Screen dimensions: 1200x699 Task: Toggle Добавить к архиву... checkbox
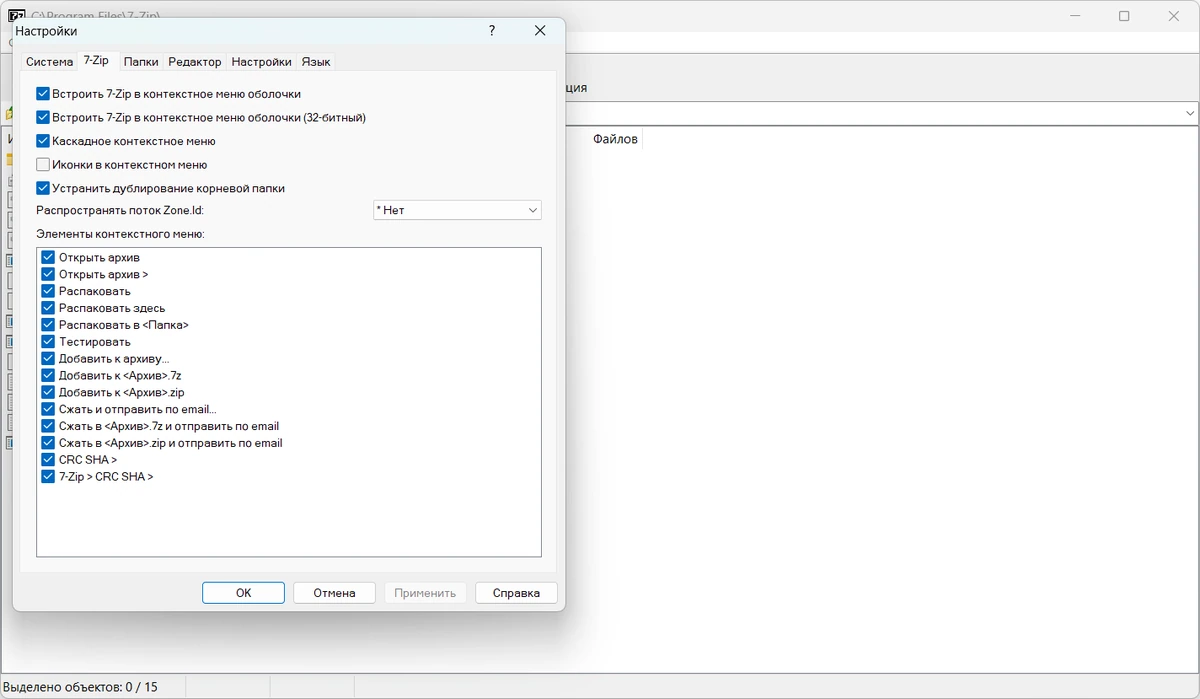48,359
